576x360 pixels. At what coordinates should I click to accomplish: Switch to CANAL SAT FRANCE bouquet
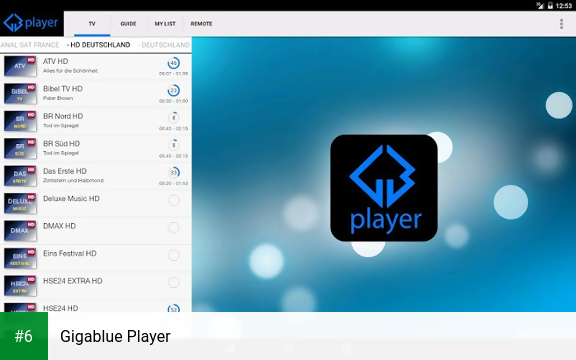[x=29, y=45]
